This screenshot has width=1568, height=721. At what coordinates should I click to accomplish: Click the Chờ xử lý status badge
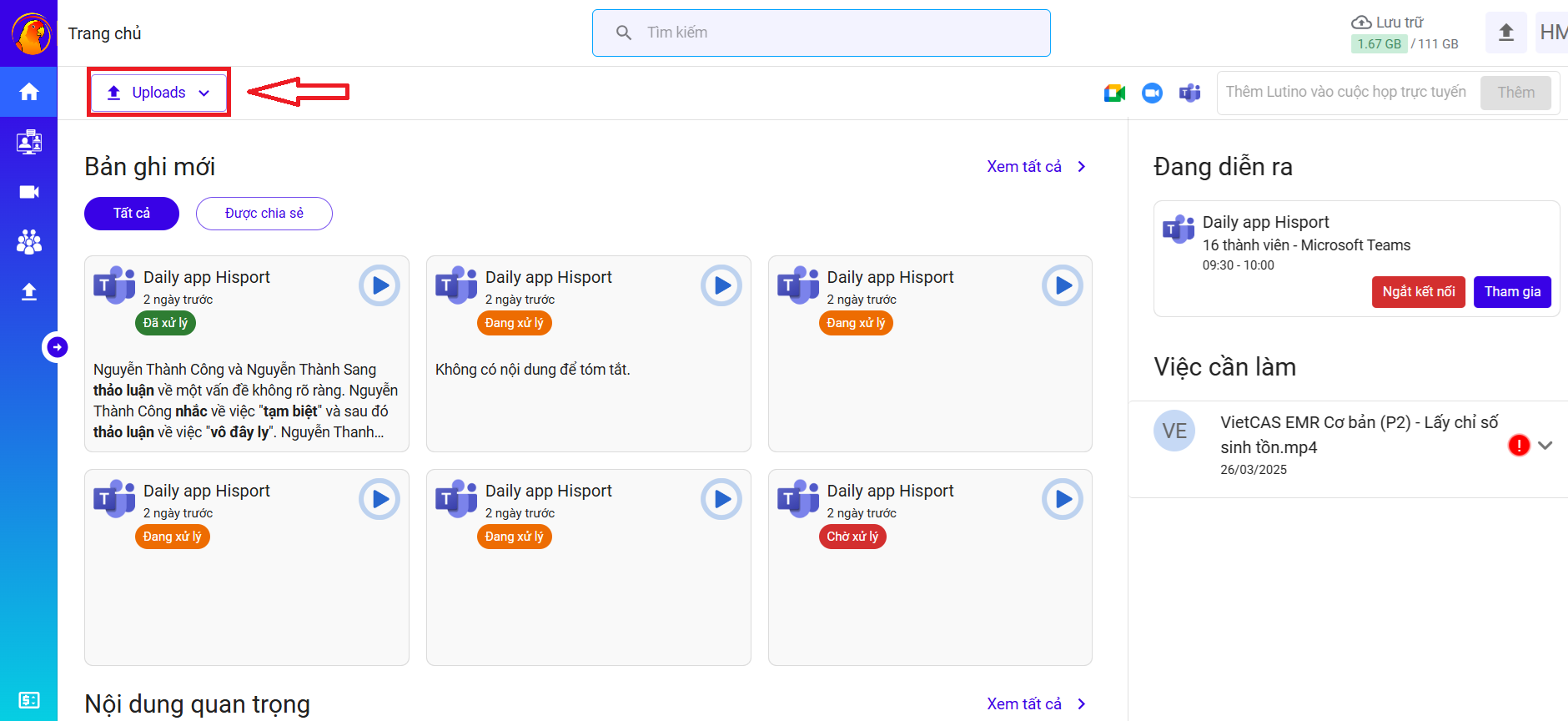(852, 537)
